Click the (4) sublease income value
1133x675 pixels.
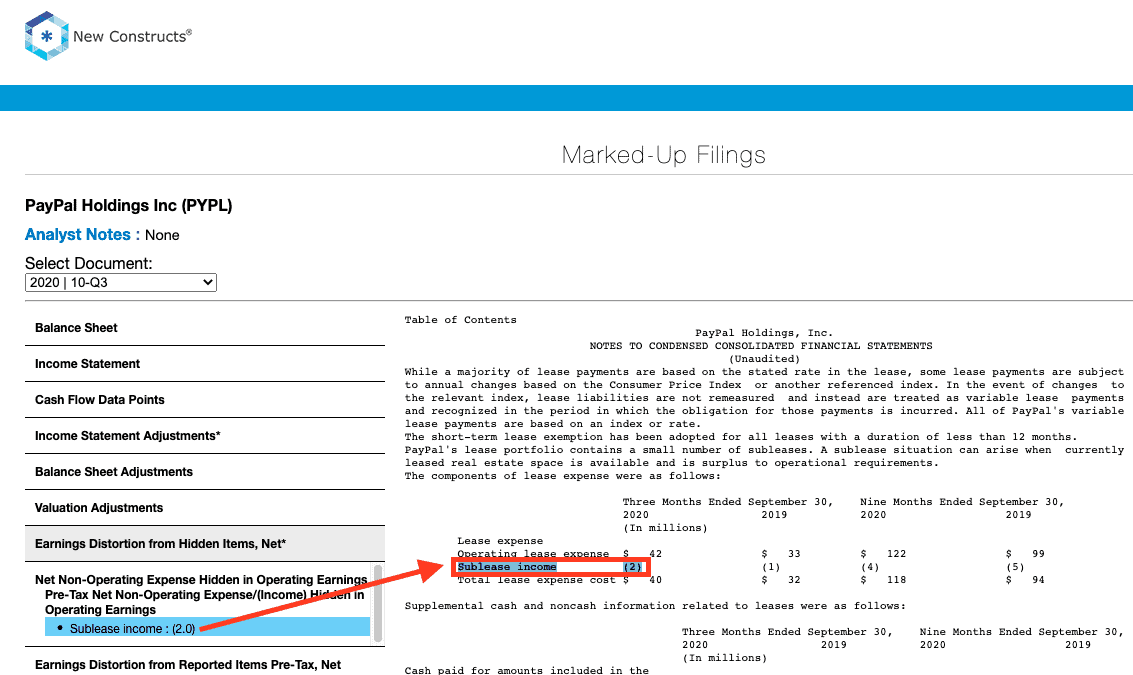coord(870,567)
